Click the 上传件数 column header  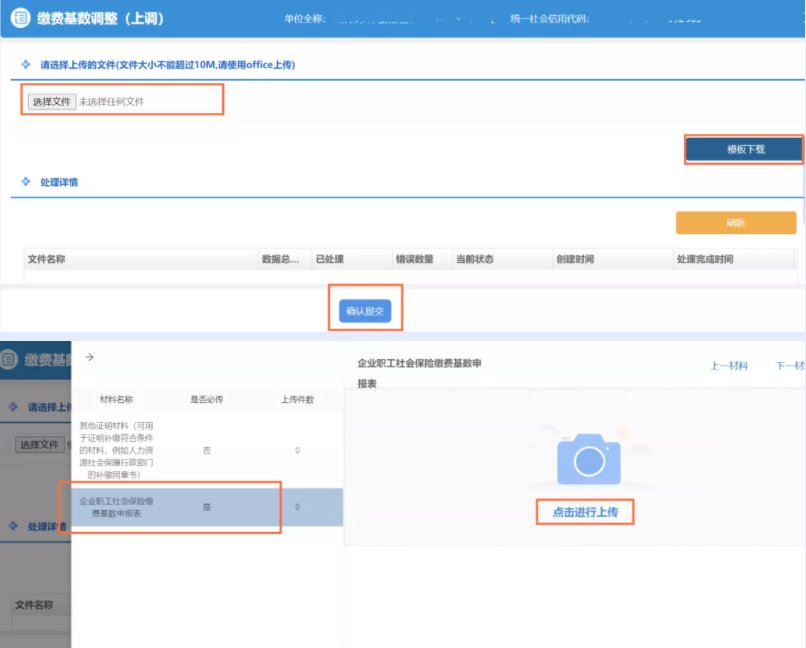297,399
